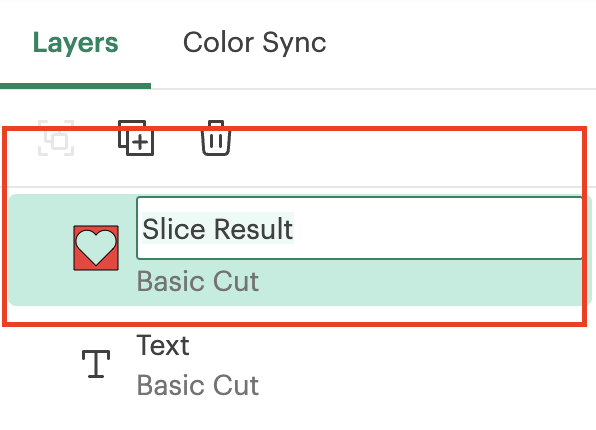Click the highlighted Slice Result text
This screenshot has height=430, width=596.
tap(217, 229)
